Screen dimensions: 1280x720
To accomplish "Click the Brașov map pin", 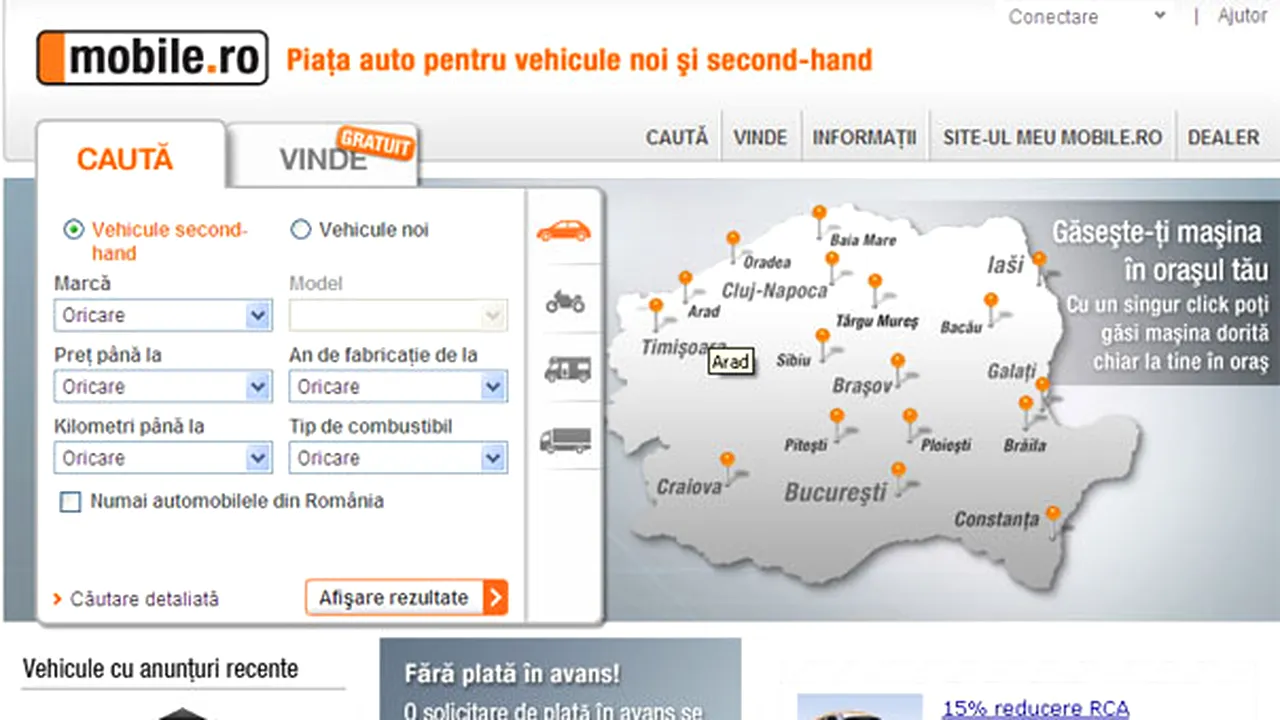I will coord(898,361).
